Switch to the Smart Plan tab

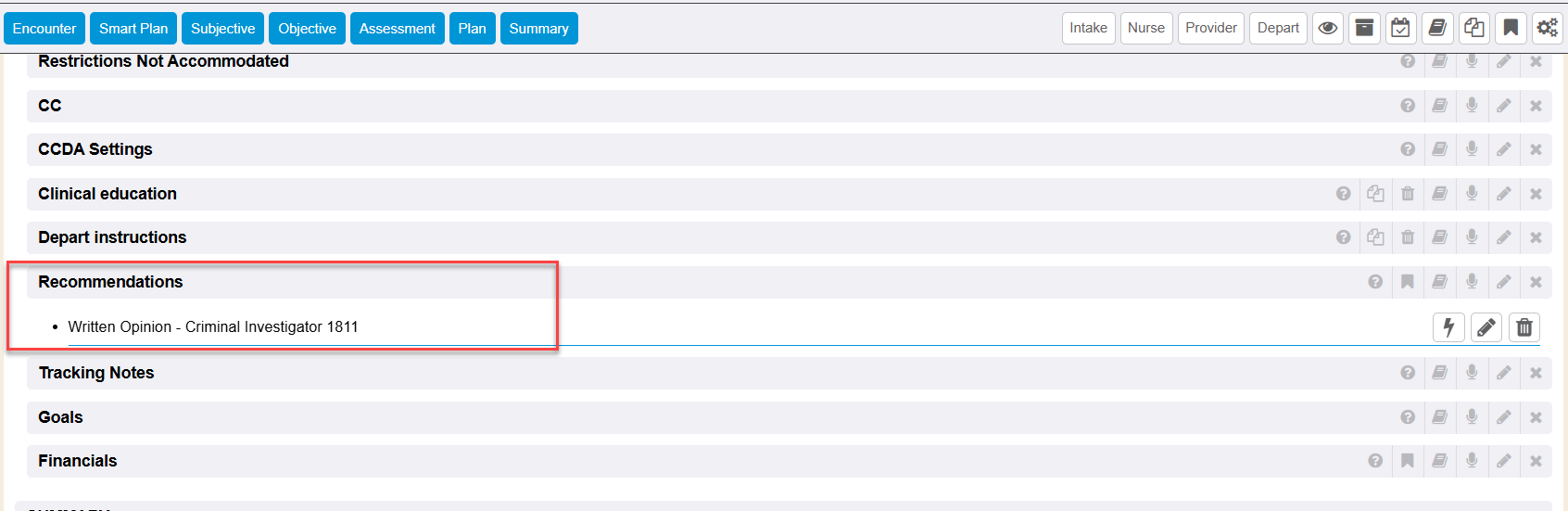133,28
